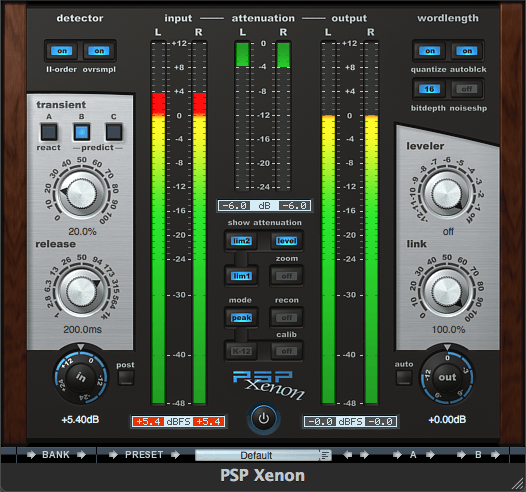Screen dimensions: 526x492
Task: Select the K-12 mode button
Action: (242, 351)
